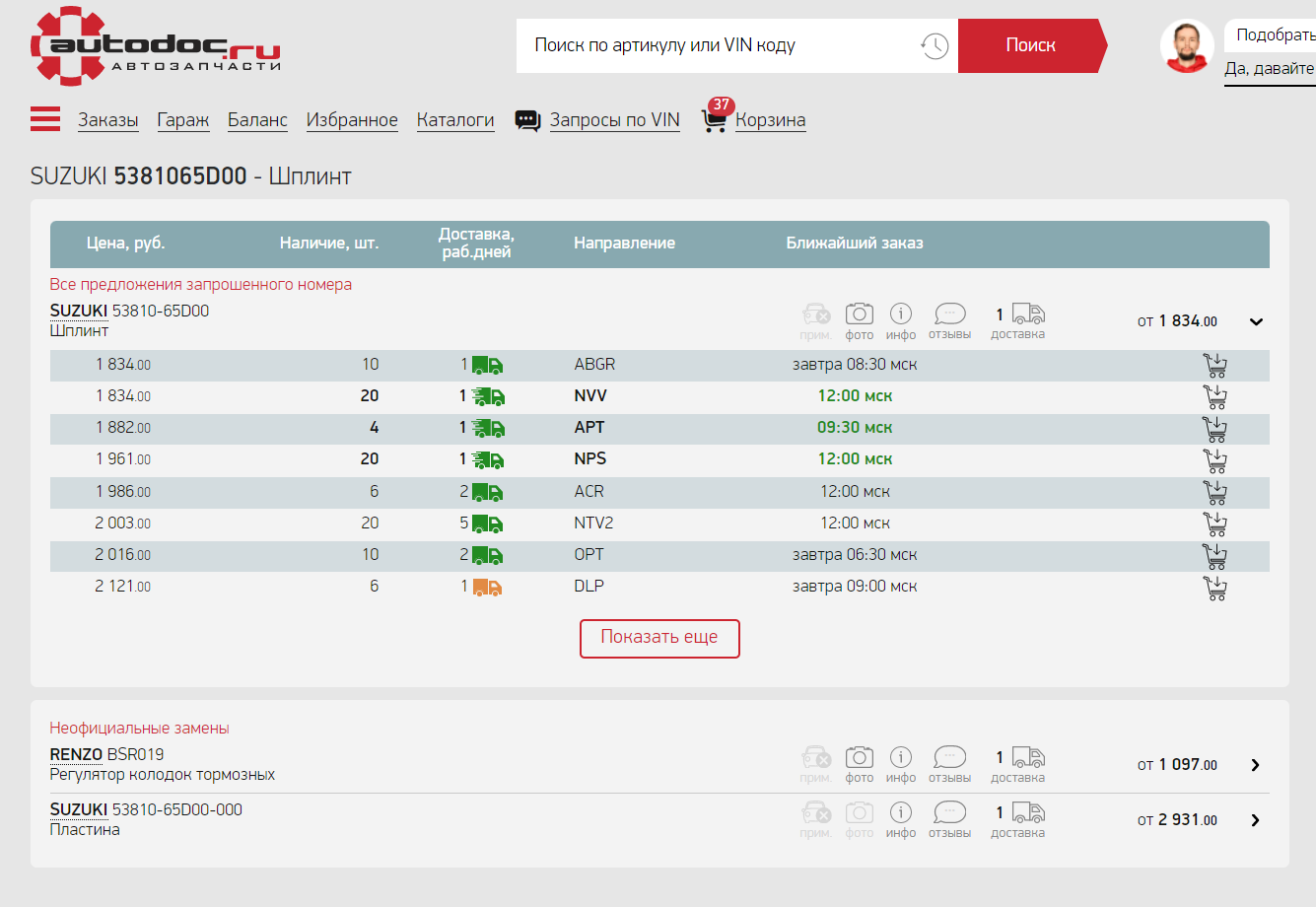Click 'от 2 931.00' price
The height and width of the screenshot is (907, 1316).
point(1177,820)
